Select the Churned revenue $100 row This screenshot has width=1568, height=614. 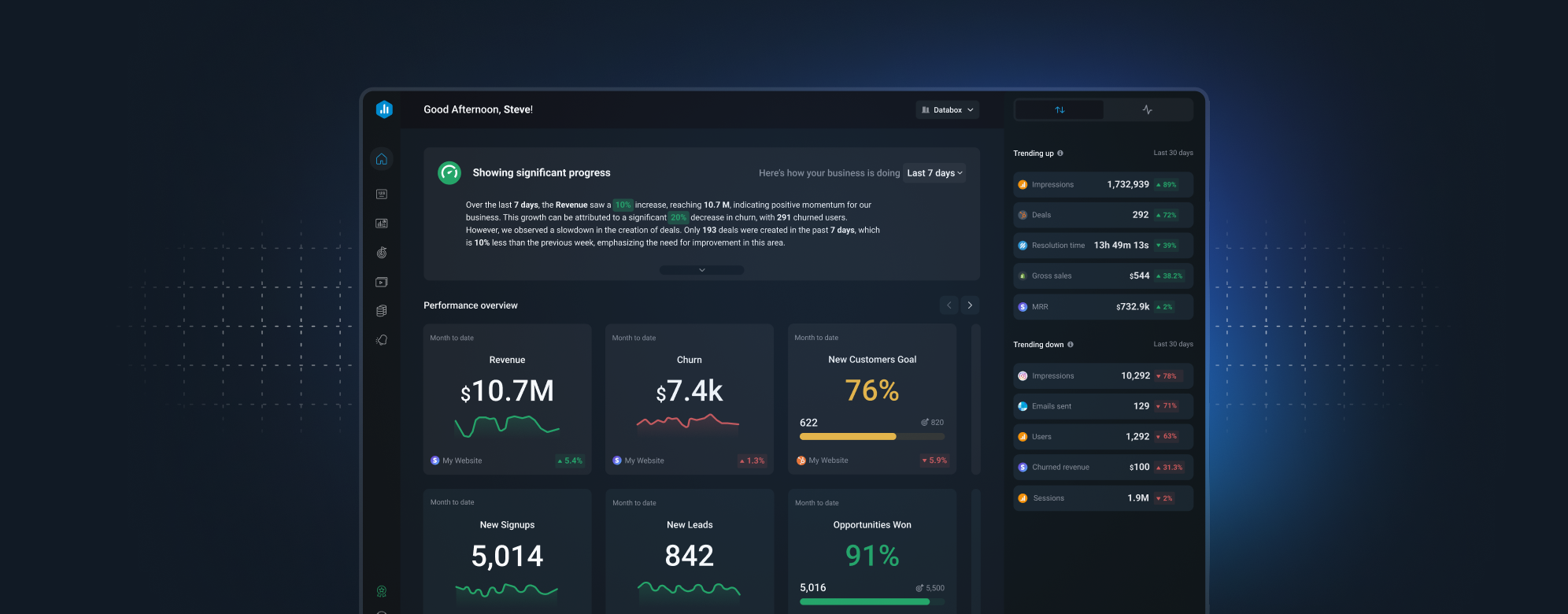[1103, 468]
